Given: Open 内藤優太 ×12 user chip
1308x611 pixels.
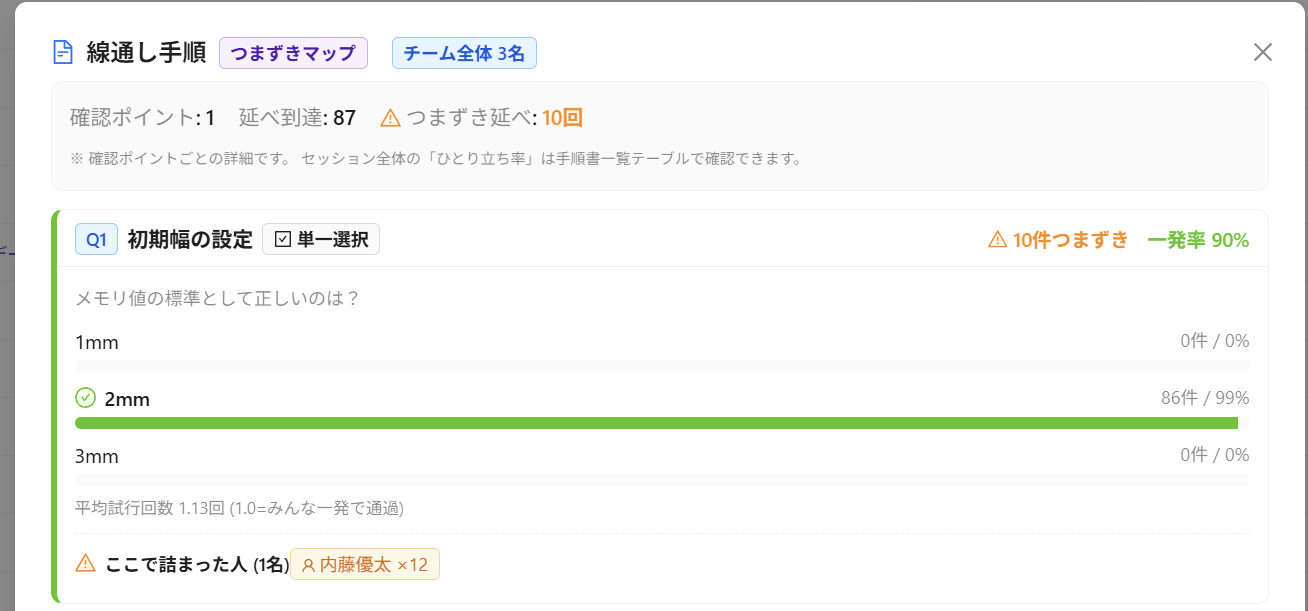Looking at the screenshot, I should click(365, 565).
